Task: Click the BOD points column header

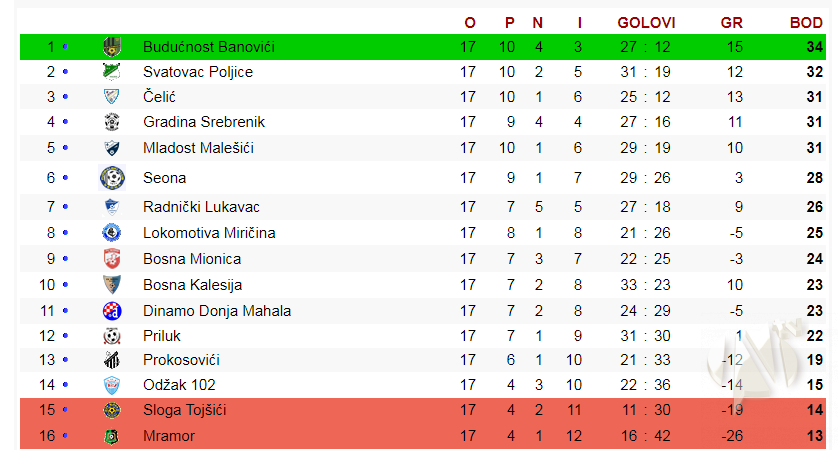Action: (x=806, y=22)
